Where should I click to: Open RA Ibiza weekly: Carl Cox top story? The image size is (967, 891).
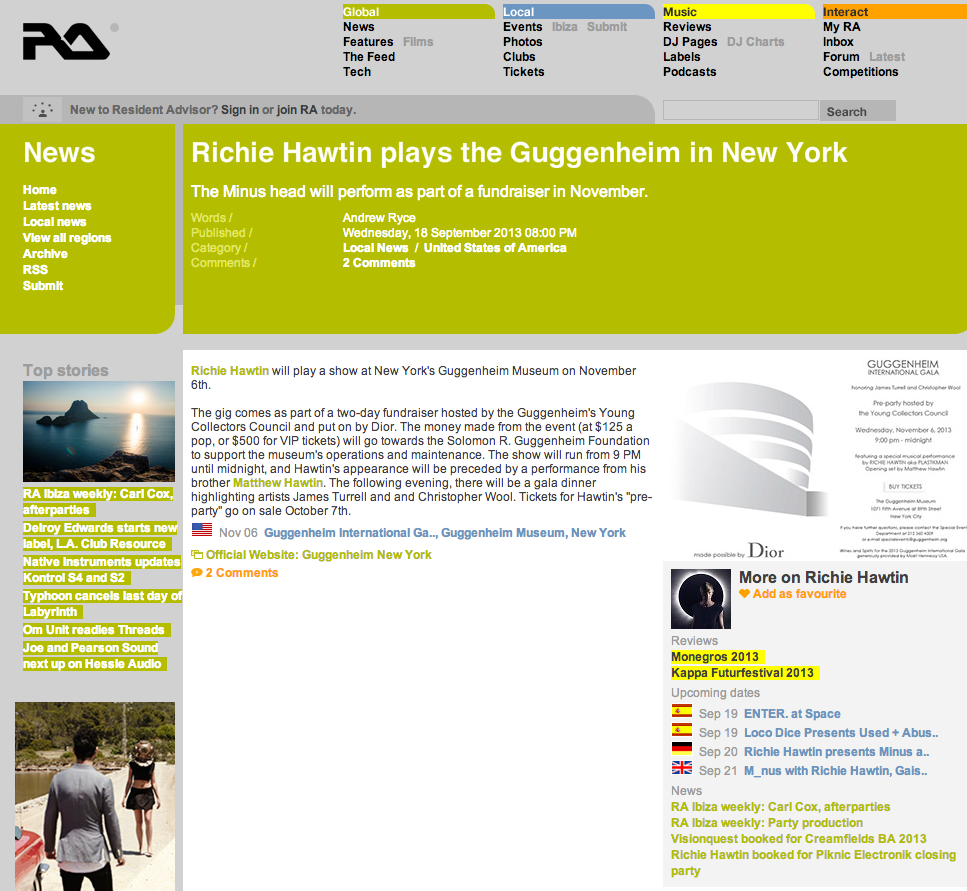pyautogui.click(x=98, y=502)
